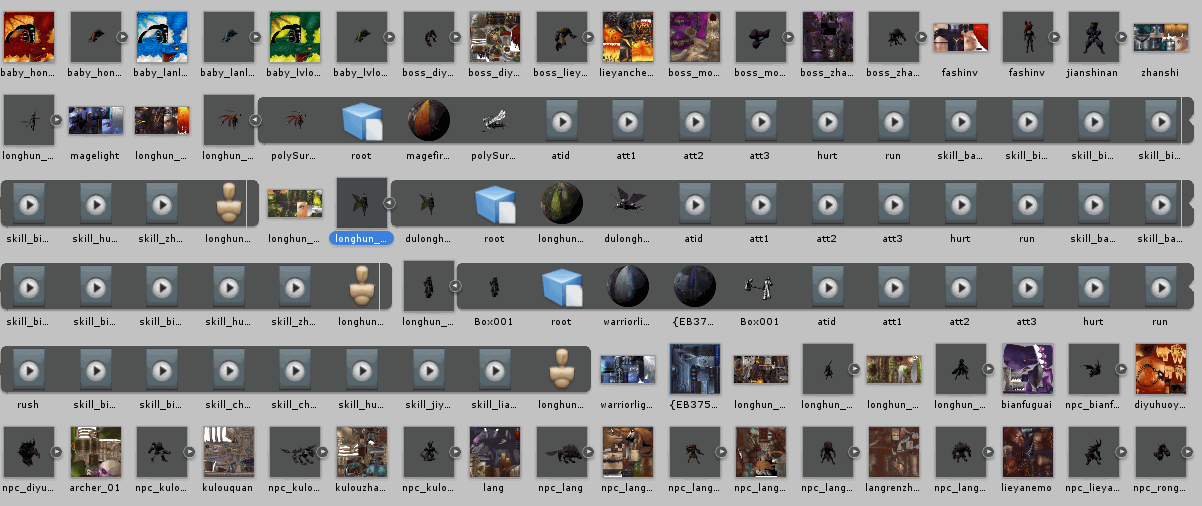Select the bianfuguai texture thumbnail
The image size is (1202, 506).
tap(1027, 370)
